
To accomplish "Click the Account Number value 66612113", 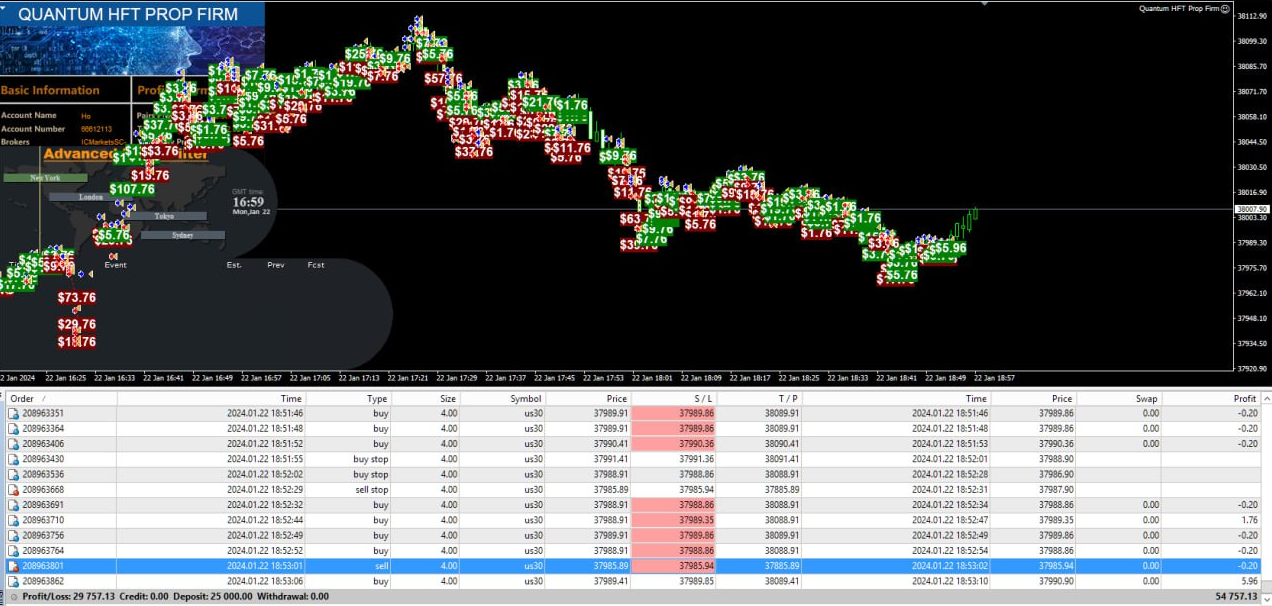I will (96, 129).
